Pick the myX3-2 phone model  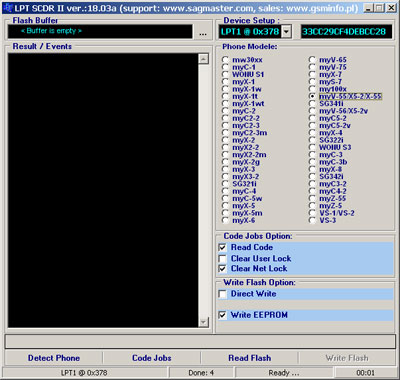coord(226,177)
